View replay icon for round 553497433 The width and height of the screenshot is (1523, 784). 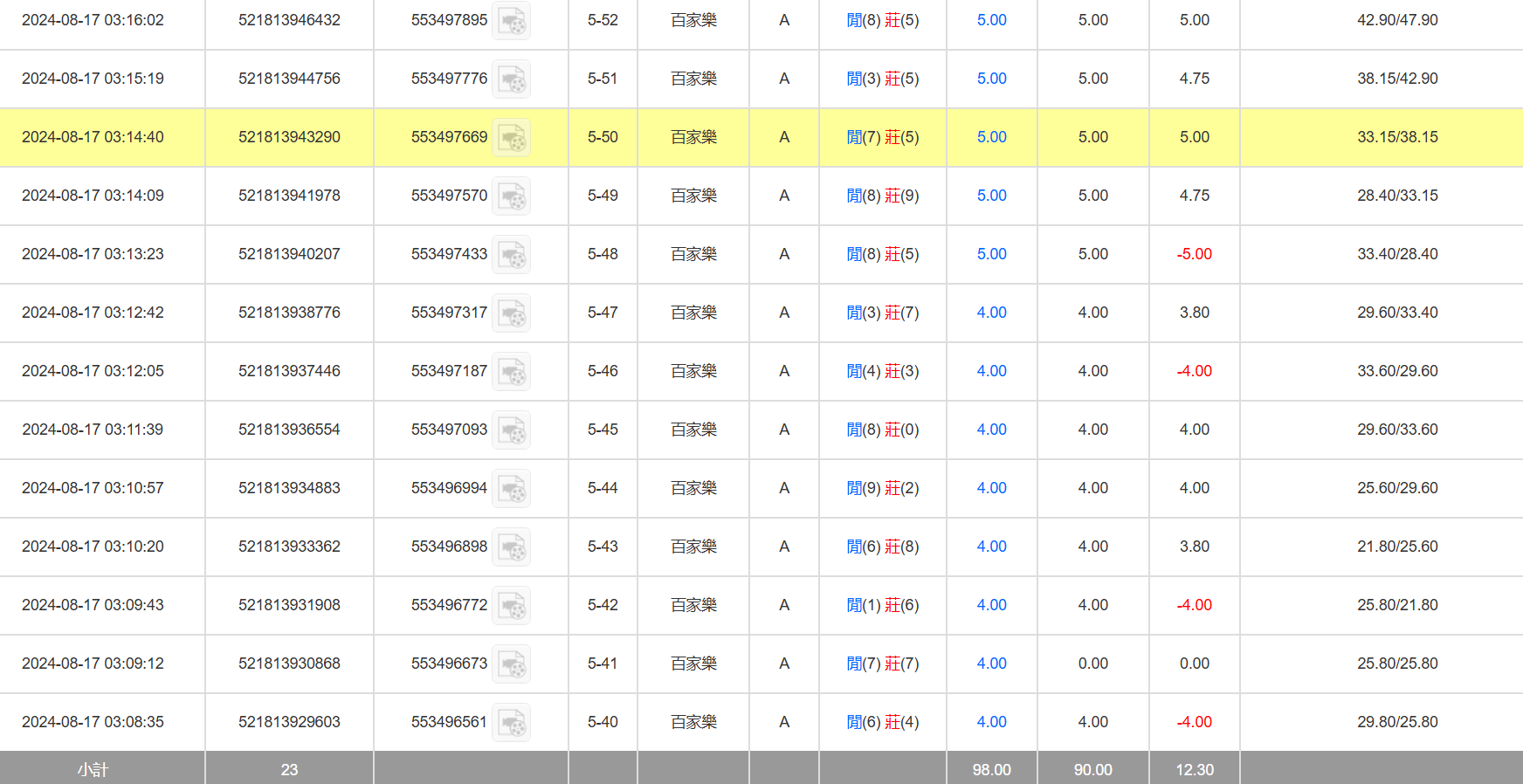coord(511,255)
